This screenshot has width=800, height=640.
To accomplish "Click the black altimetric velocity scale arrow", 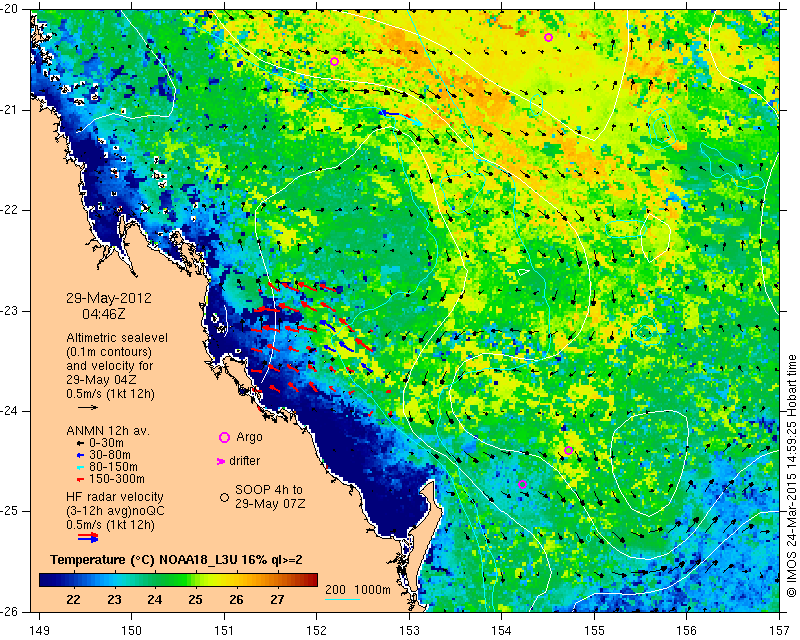I will tap(88, 407).
